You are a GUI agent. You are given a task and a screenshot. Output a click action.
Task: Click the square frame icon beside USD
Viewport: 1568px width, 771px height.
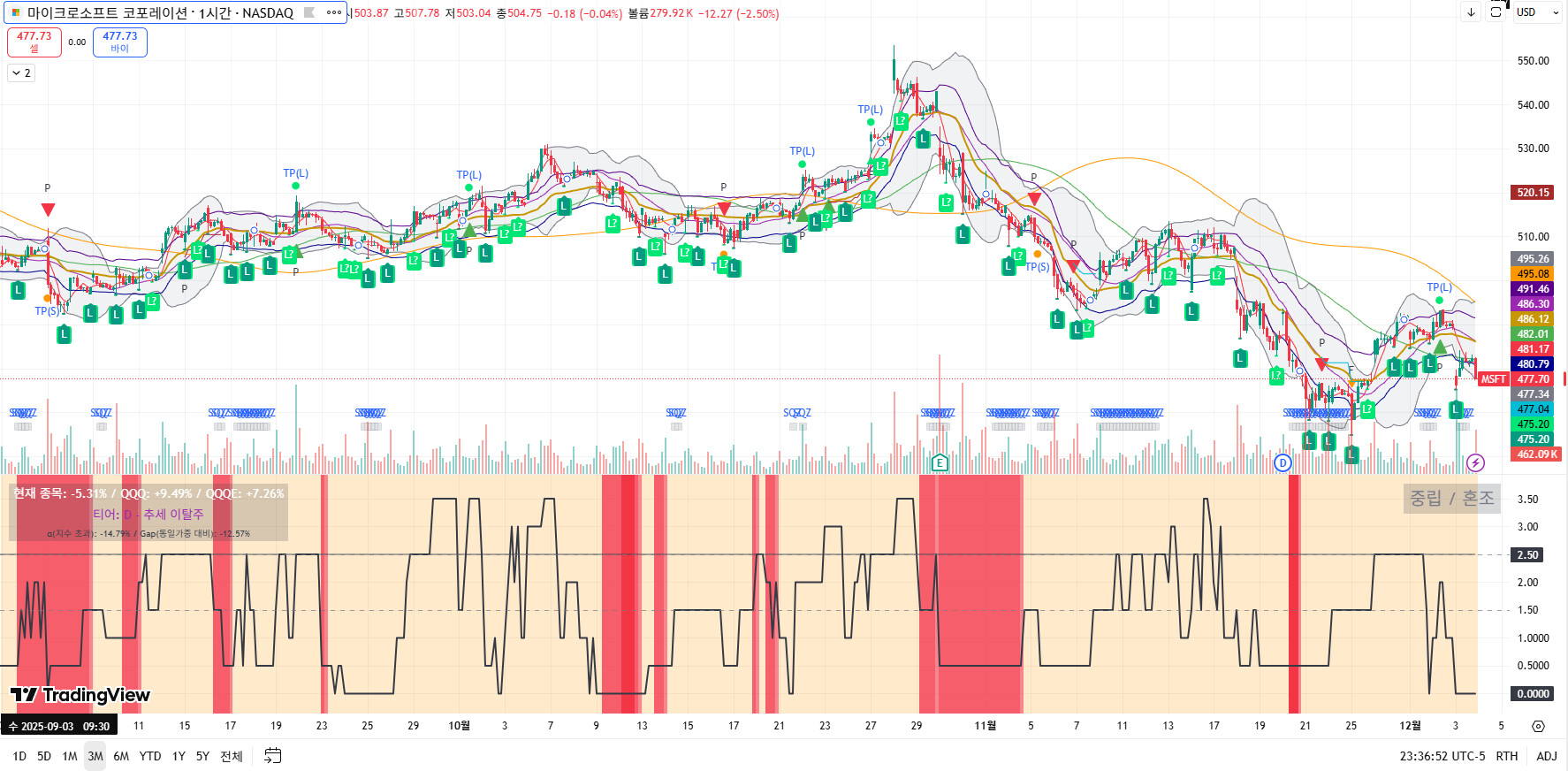point(1496,12)
